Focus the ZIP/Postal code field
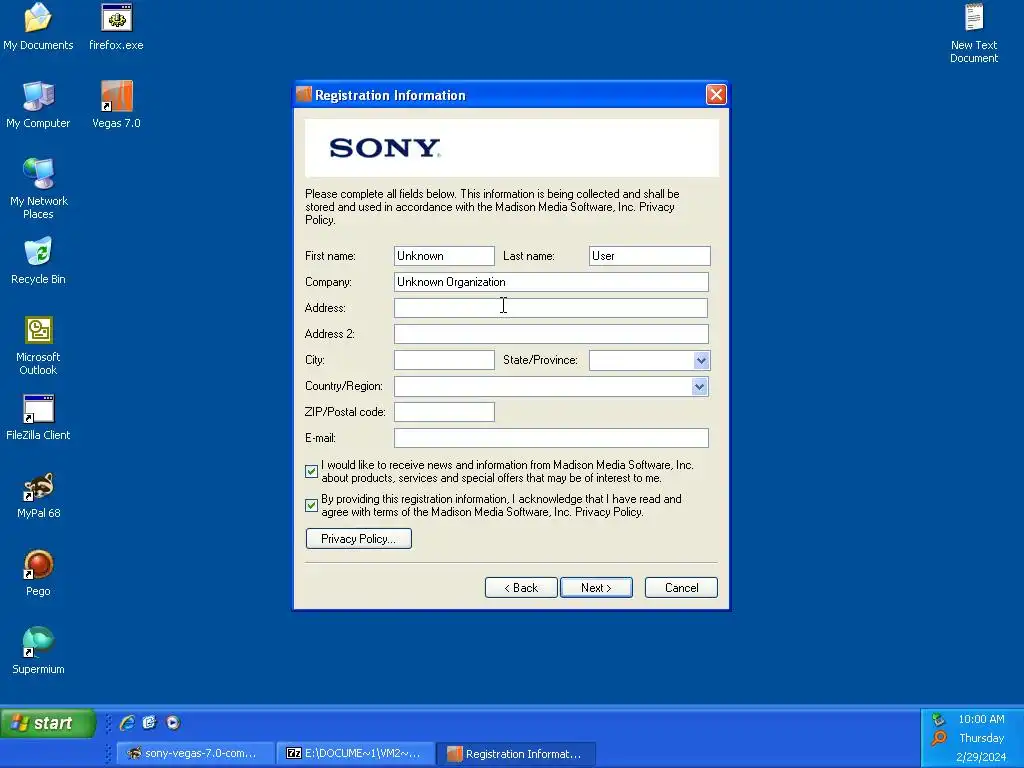Screen dimensions: 1024x768 tap(444, 412)
